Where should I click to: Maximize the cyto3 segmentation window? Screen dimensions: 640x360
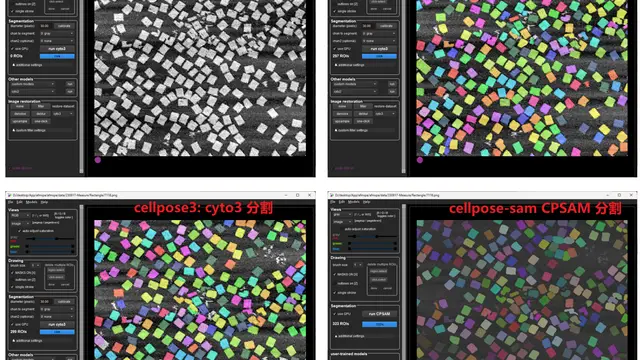(298, 195)
